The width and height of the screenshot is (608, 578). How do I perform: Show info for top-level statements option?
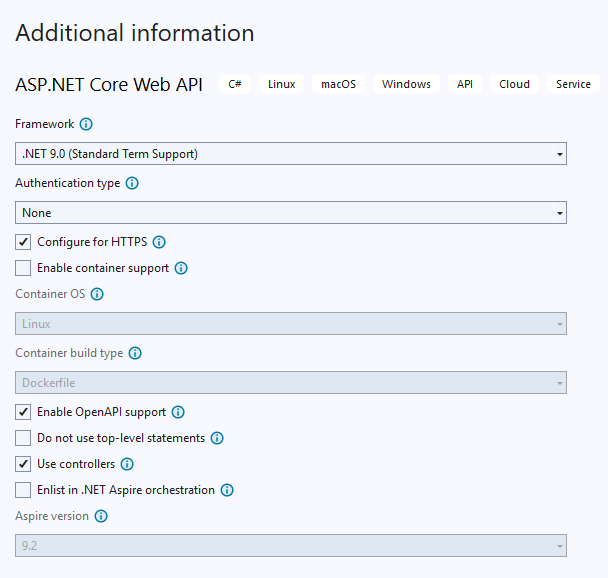pyautogui.click(x=217, y=438)
